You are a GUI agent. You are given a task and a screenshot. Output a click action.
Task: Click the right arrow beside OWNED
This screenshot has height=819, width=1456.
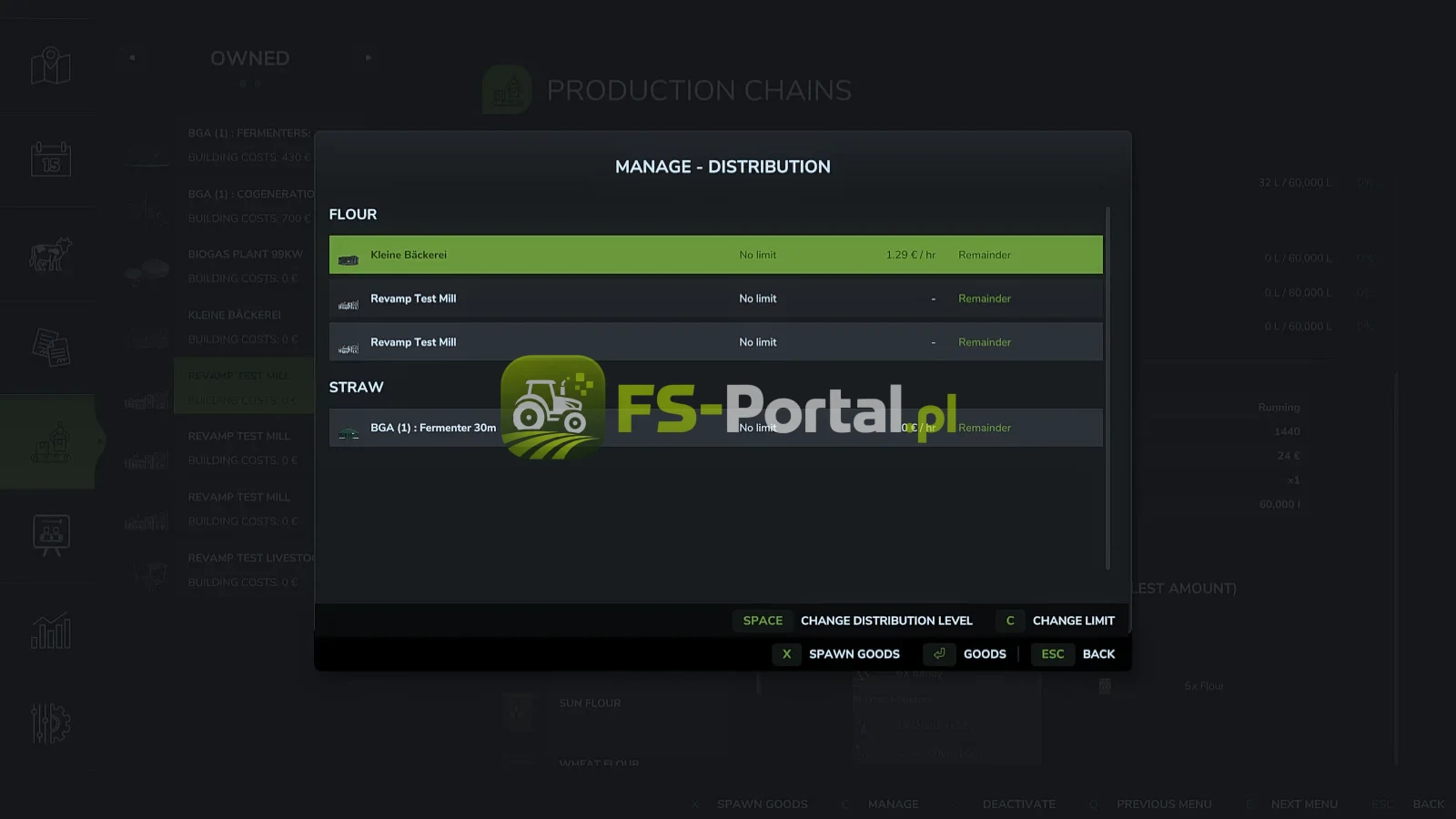tap(369, 57)
